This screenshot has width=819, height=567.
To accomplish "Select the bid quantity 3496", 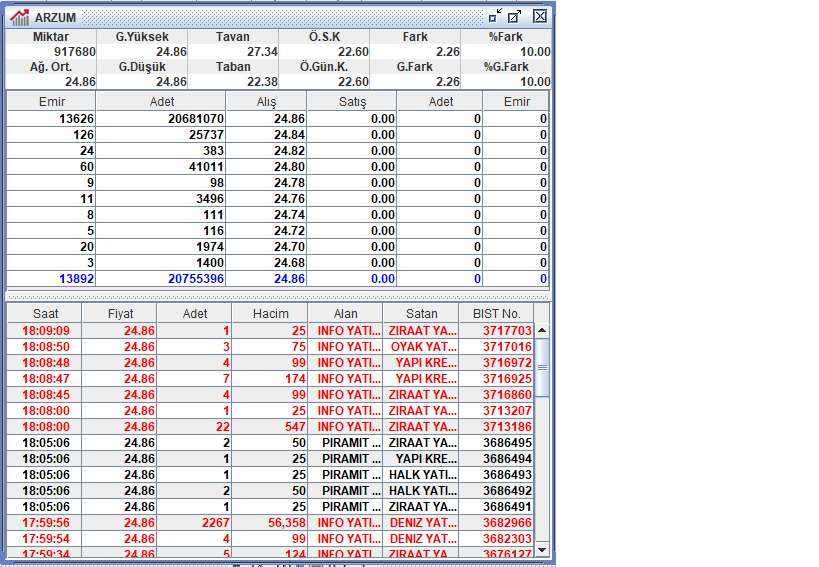I will tap(210, 199).
